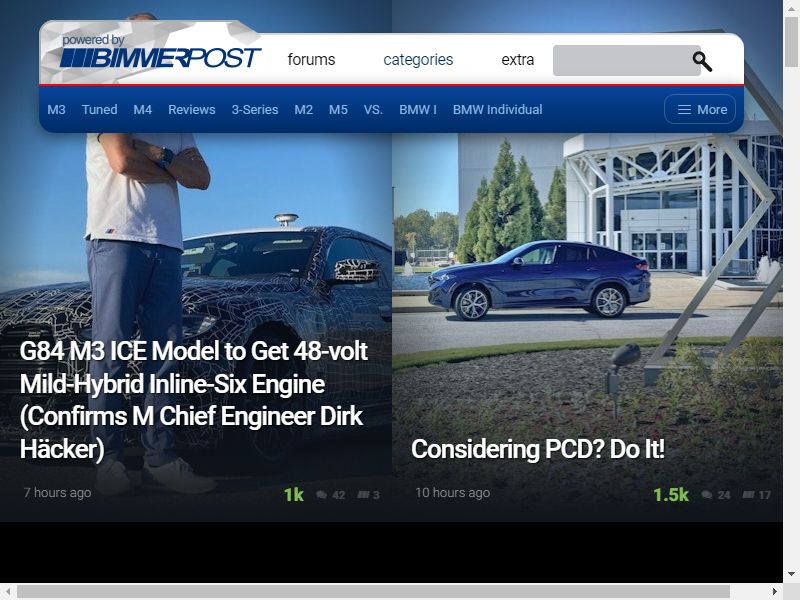The image size is (800, 600).
Task: Open the forums menu
Action: point(311,60)
